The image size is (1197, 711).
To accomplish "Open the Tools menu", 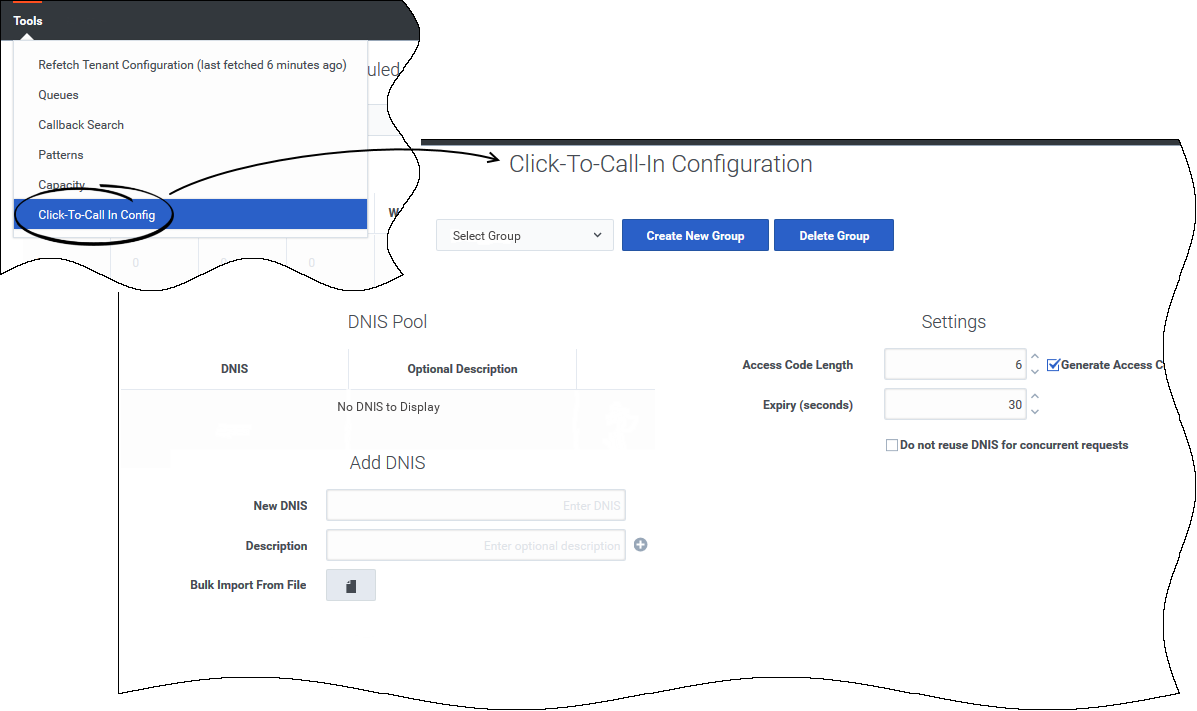I will pyautogui.click(x=28, y=21).
